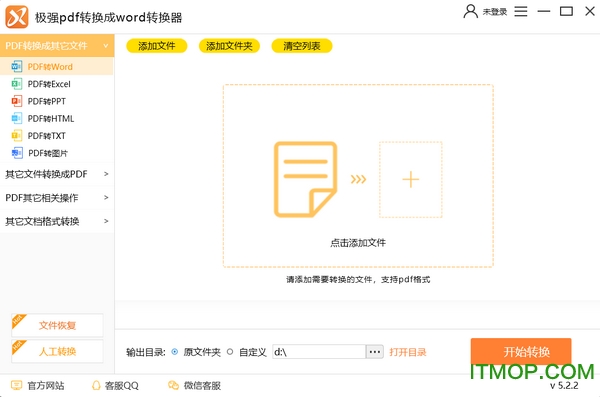
Task: Click the PDF转Word Word file icon
Action: [16, 66]
